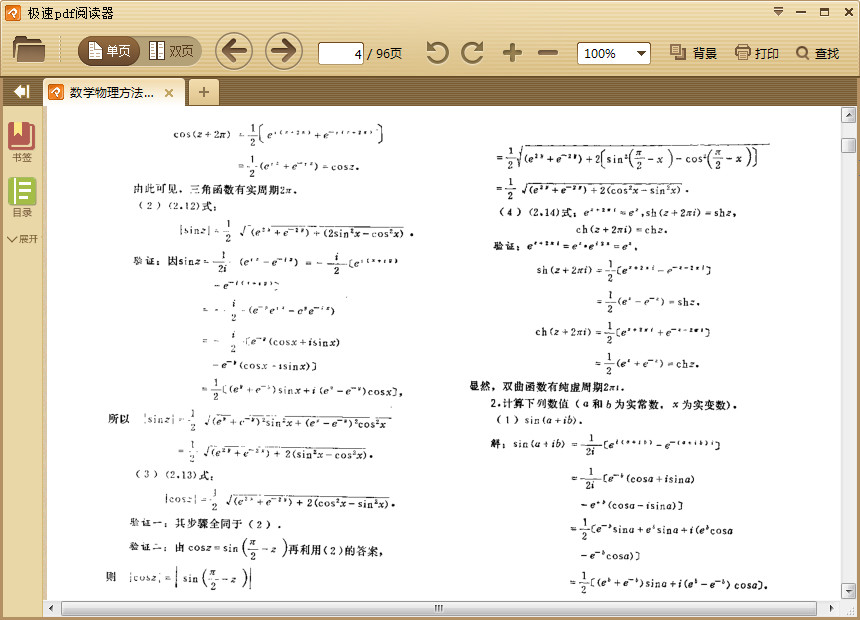Click the 极速pdf阅读器 app logo icon

point(13,13)
